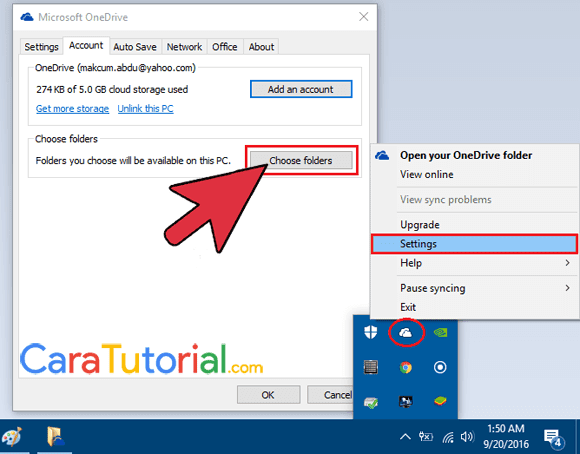
Task: Click the white circle tray icon
Action: click(x=440, y=367)
